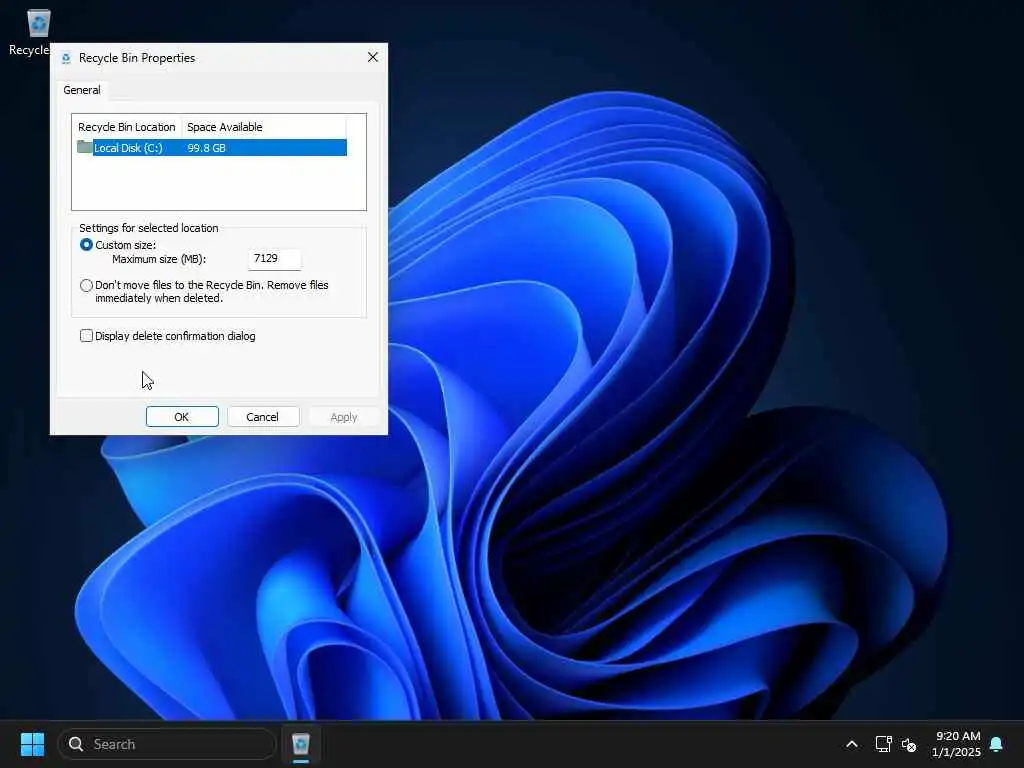1024x768 pixels.
Task: Click the OK button
Action: coord(182,417)
